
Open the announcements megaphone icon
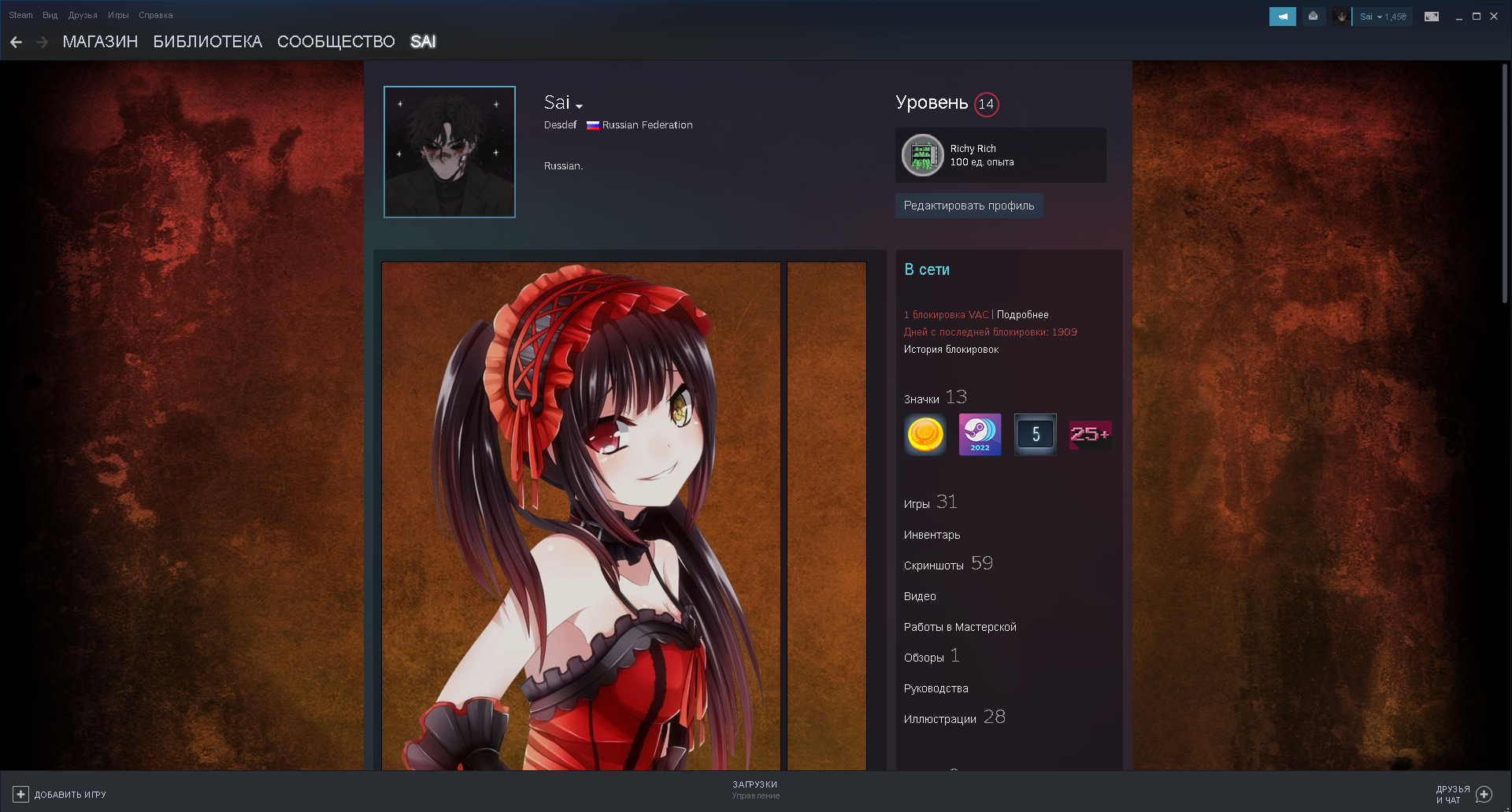tap(1282, 17)
